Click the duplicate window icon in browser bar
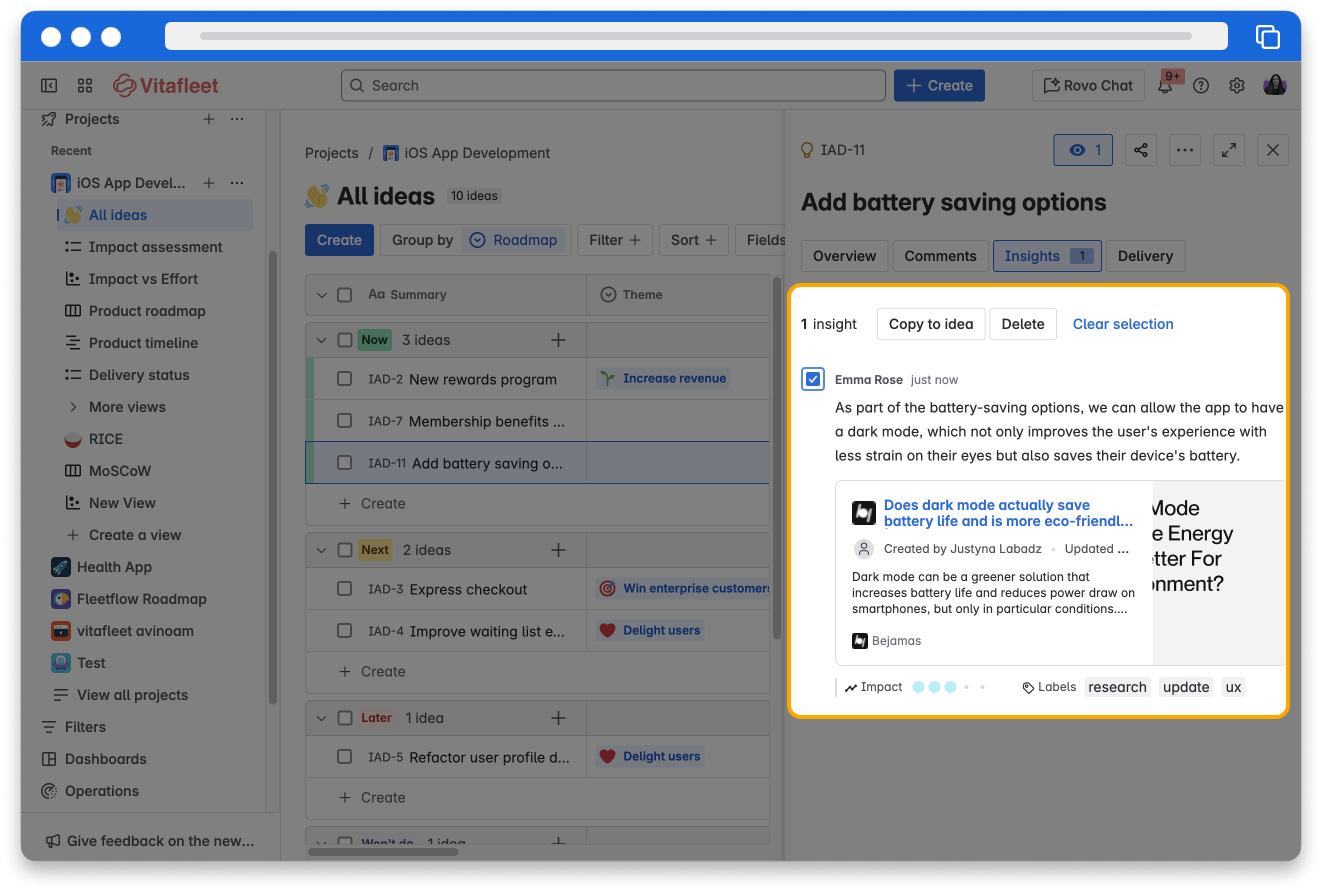The height and width of the screenshot is (892, 1322). coord(1267,36)
